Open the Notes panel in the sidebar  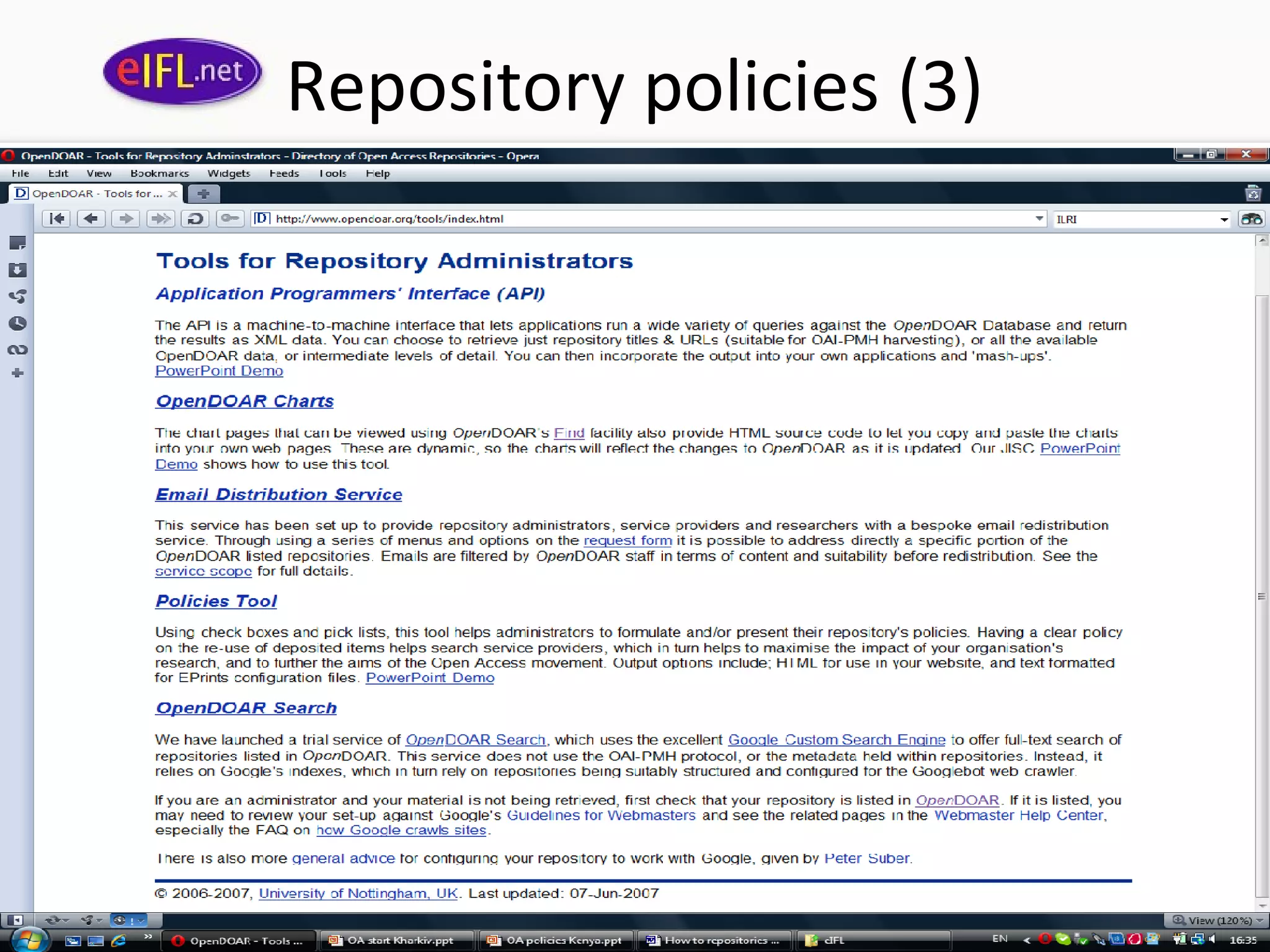point(17,243)
